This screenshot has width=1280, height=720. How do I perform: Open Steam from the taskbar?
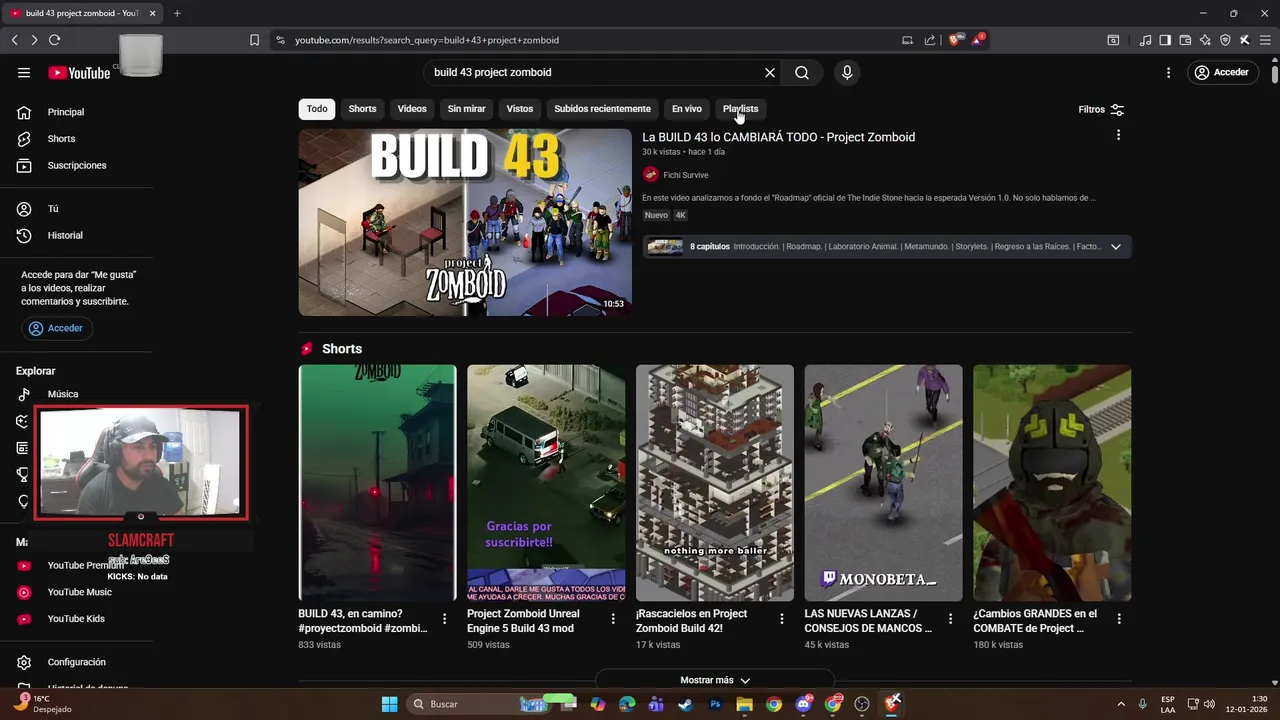click(685, 704)
